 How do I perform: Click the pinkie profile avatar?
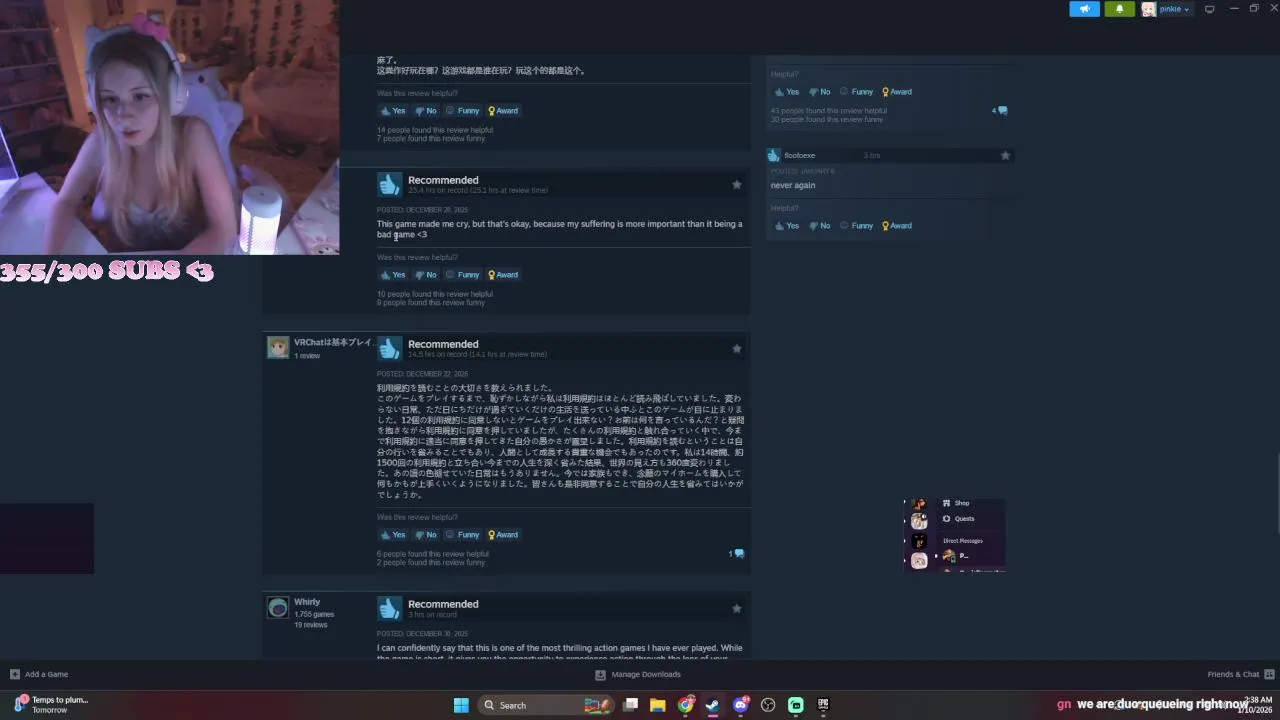click(1149, 9)
